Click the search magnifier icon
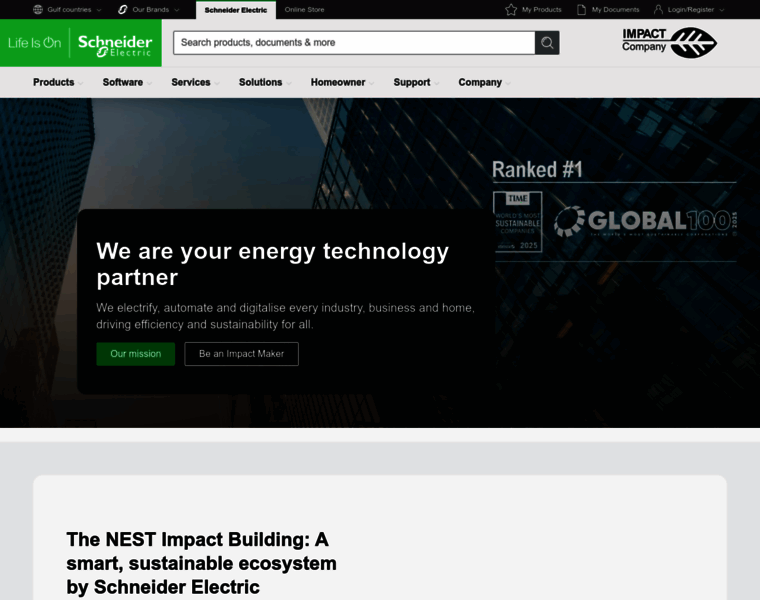Screen dimensions: 760x600 [547, 43]
